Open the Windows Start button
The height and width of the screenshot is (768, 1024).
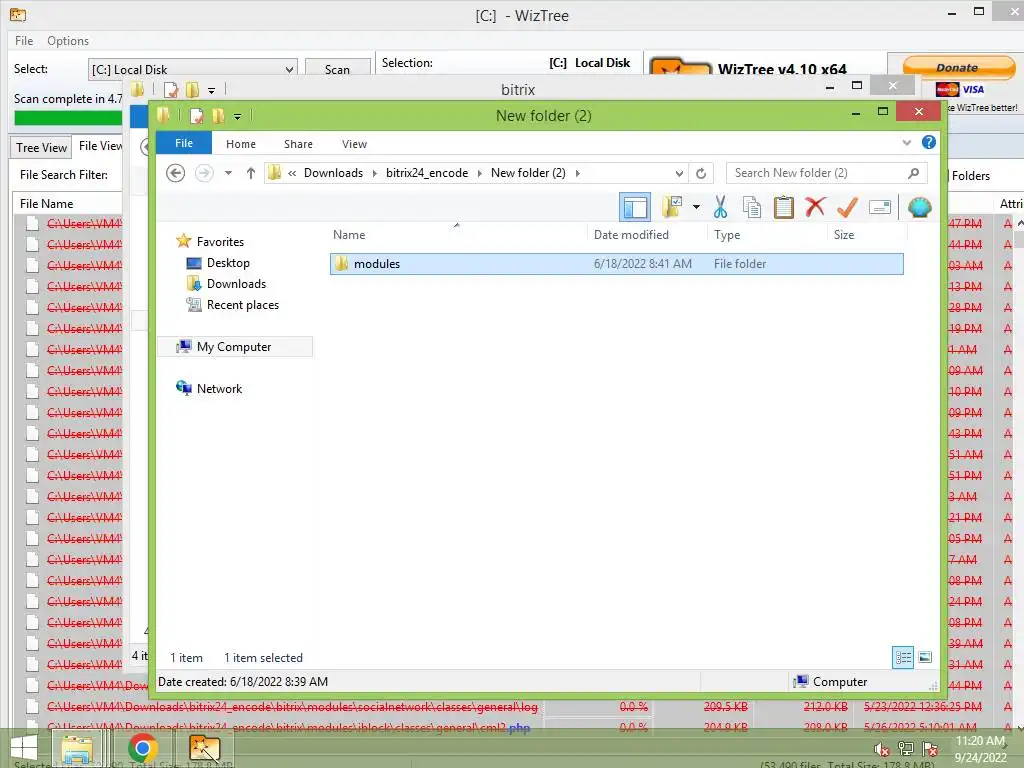(24, 749)
